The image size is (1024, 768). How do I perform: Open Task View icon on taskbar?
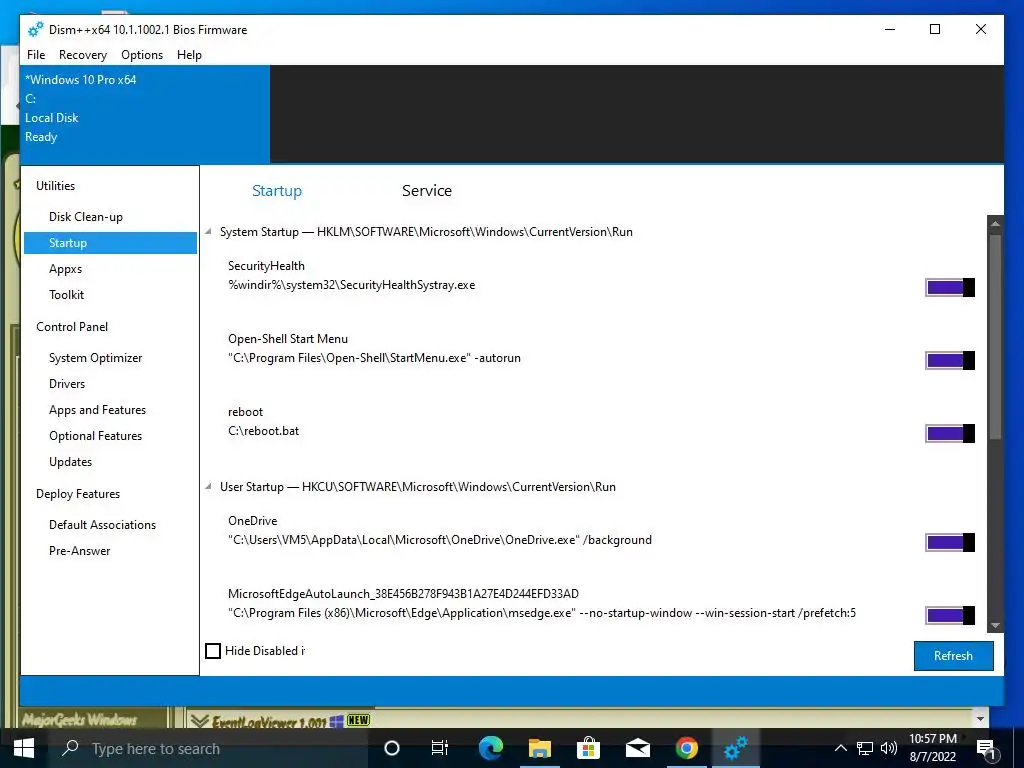click(x=440, y=748)
